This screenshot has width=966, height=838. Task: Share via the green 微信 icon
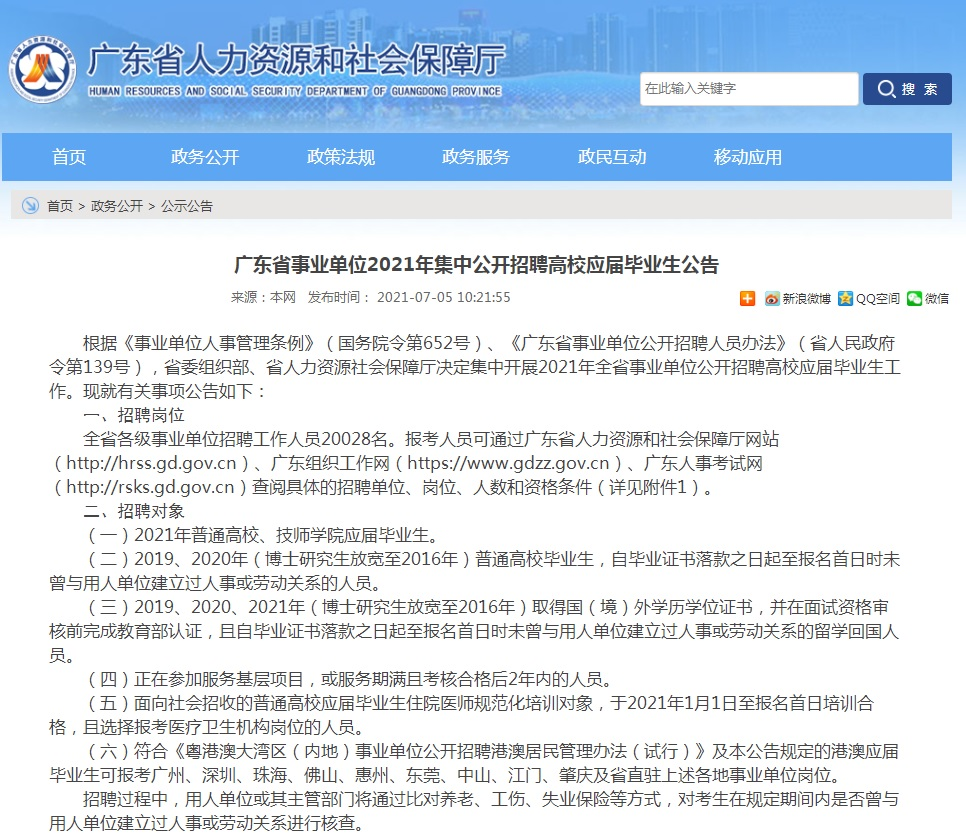(x=927, y=298)
